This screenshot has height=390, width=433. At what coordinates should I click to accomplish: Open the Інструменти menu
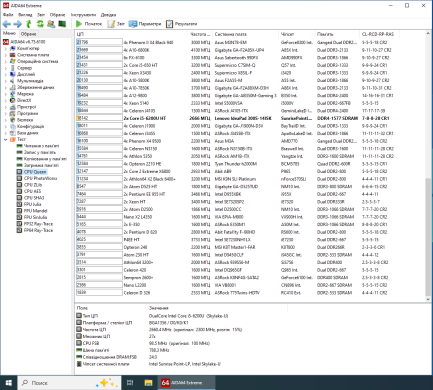click(x=83, y=15)
